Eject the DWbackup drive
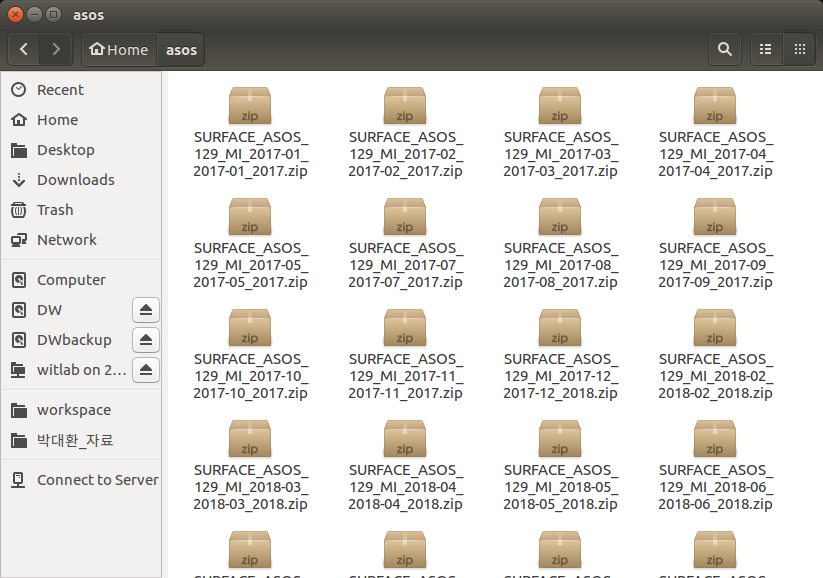Viewport: 823px width, 578px height. click(146, 340)
